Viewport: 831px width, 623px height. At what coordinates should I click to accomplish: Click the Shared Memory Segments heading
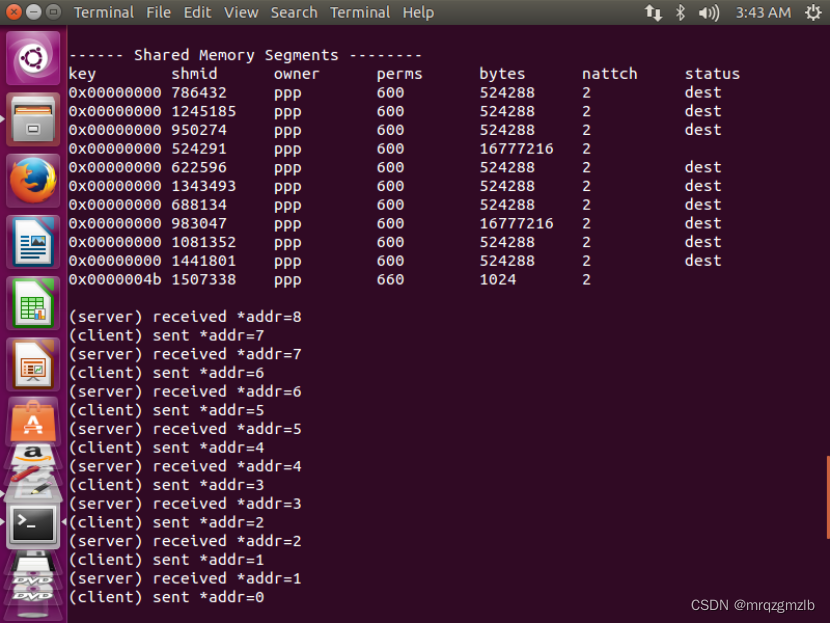click(236, 55)
